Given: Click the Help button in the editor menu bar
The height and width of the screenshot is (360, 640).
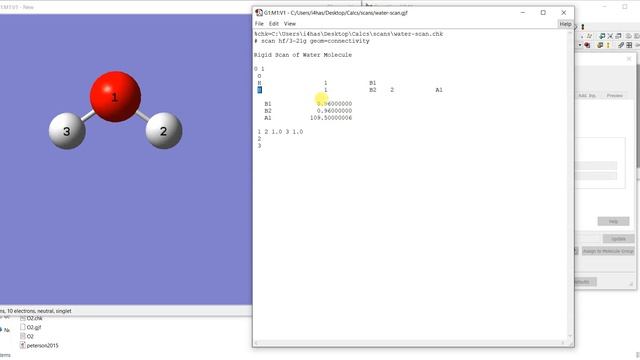Looking at the screenshot, I should [565, 24].
